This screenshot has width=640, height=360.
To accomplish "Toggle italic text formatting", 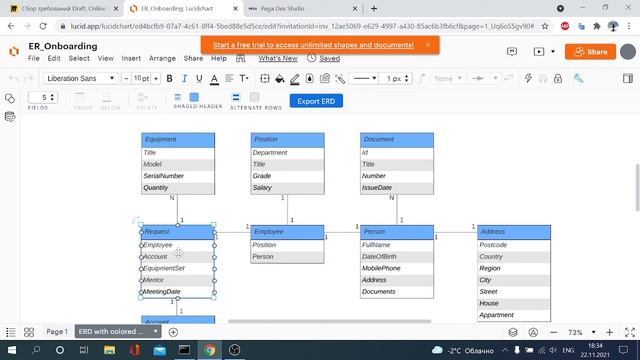I will tap(184, 78).
